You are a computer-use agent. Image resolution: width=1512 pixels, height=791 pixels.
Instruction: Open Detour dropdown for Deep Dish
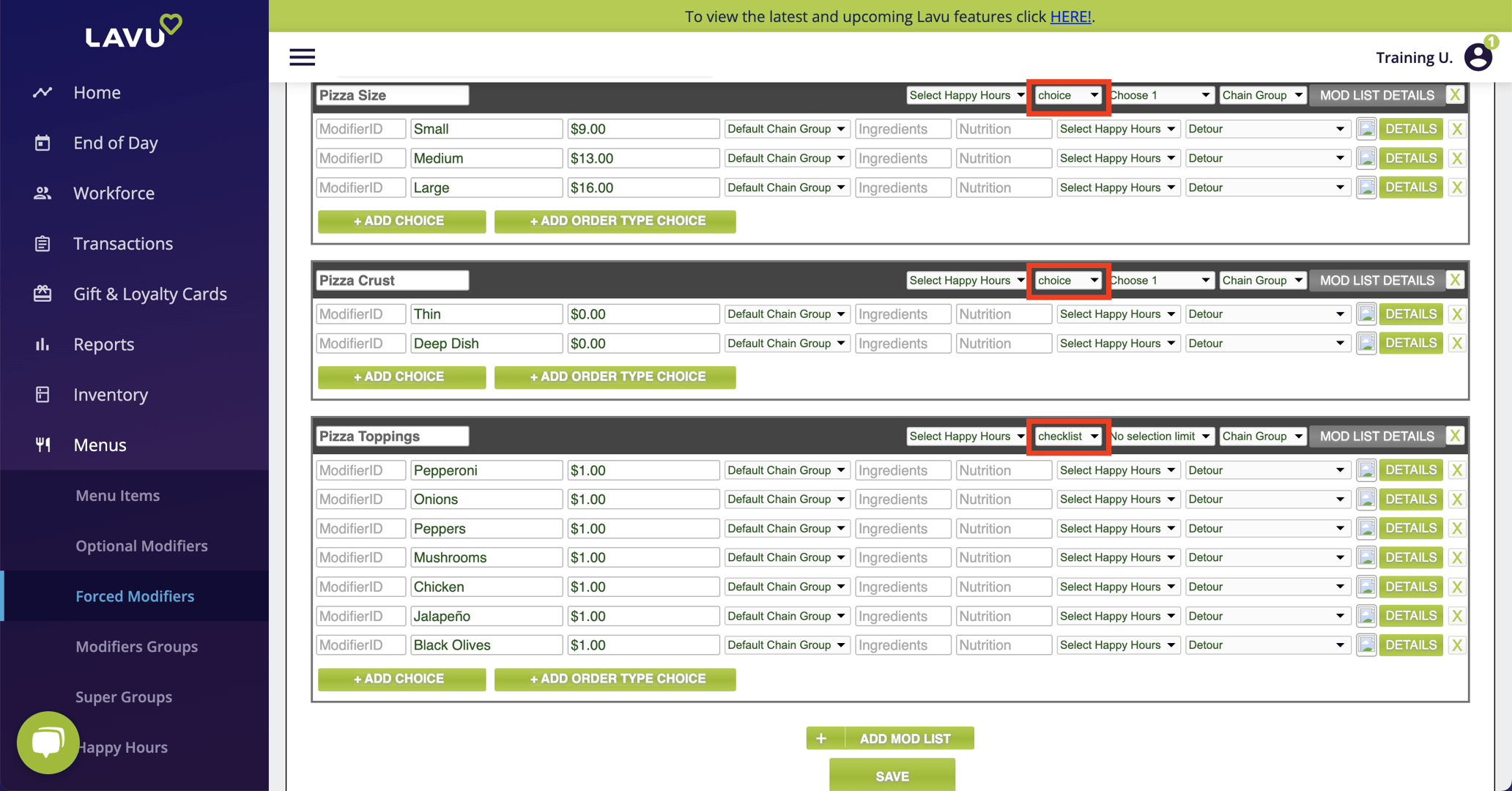pos(1266,343)
